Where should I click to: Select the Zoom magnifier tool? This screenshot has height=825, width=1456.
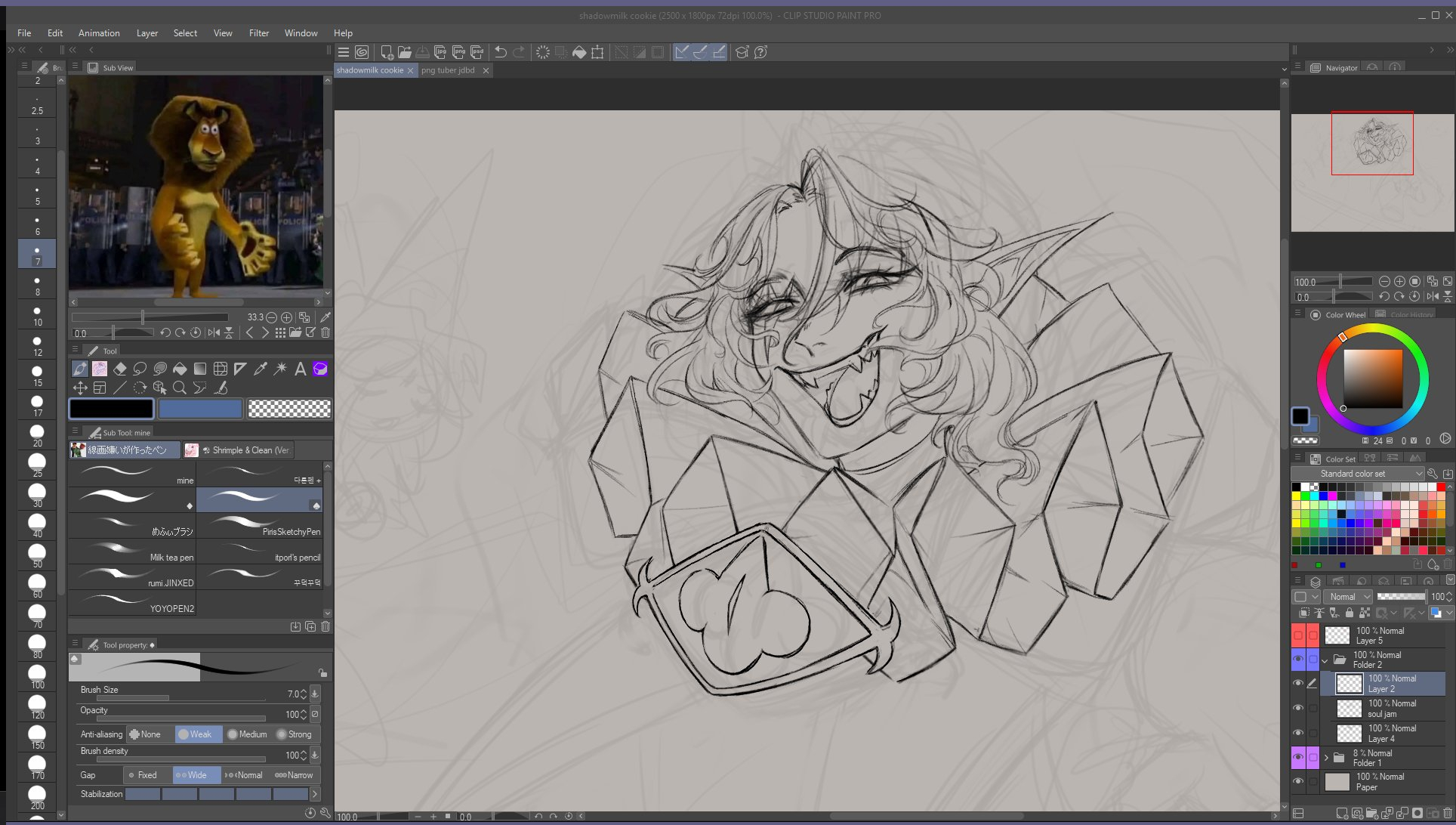[180, 388]
